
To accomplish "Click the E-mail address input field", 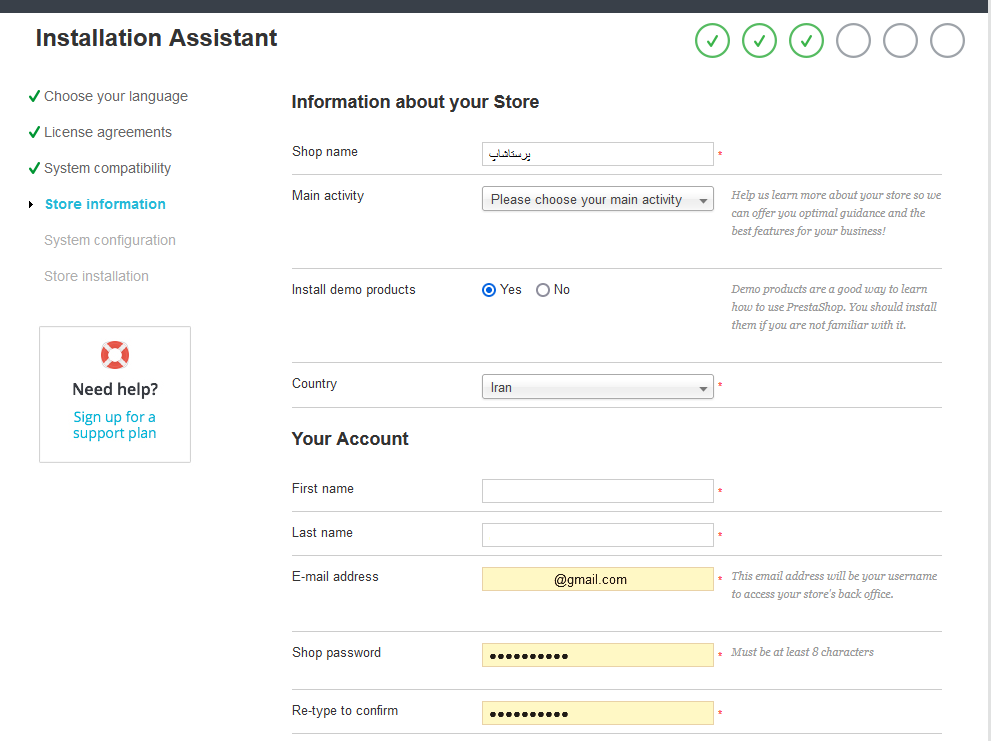I will 597,579.
